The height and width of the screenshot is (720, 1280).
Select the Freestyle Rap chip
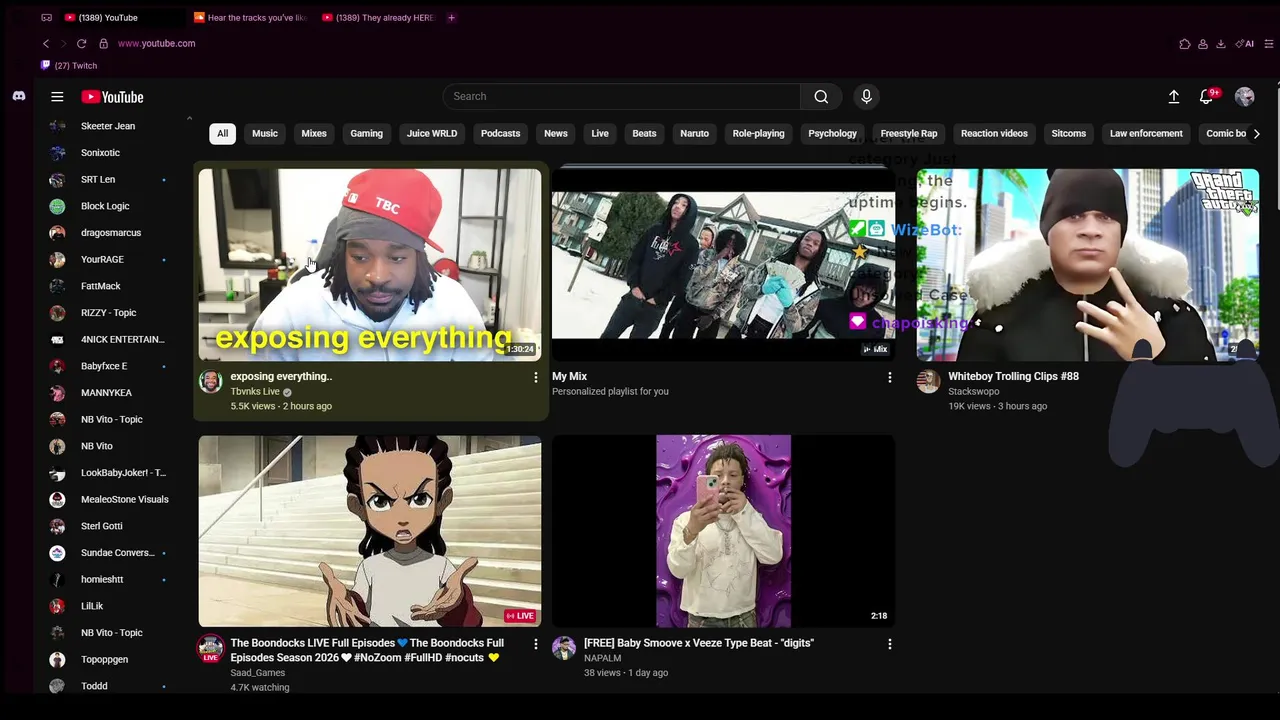(909, 133)
